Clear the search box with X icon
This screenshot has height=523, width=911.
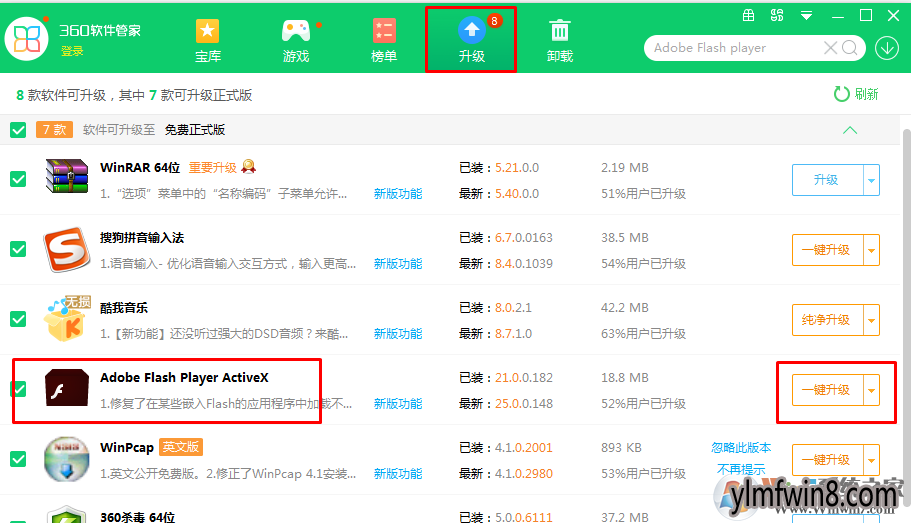click(x=831, y=48)
